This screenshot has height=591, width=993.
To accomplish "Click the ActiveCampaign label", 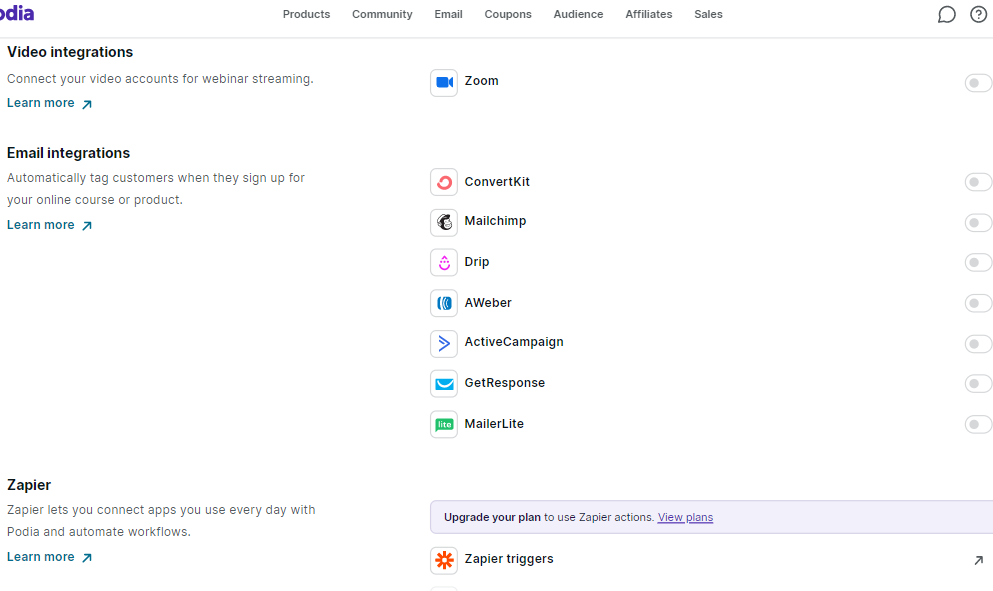I will pyautogui.click(x=514, y=342).
